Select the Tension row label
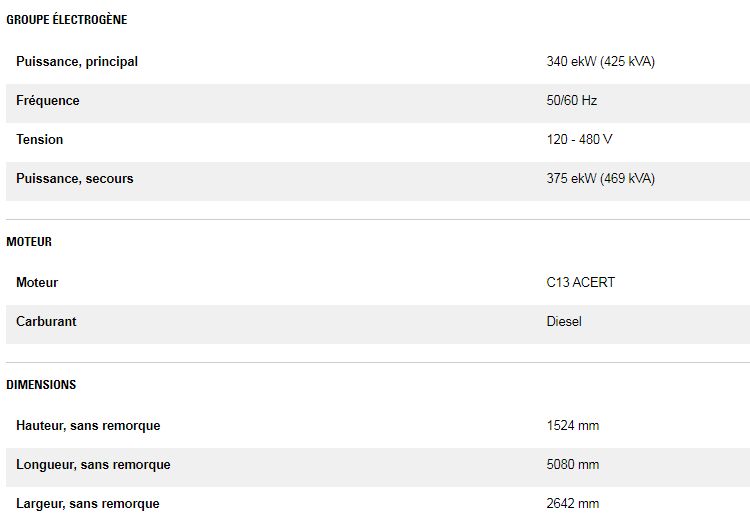This screenshot has height=527, width=750. [39, 140]
